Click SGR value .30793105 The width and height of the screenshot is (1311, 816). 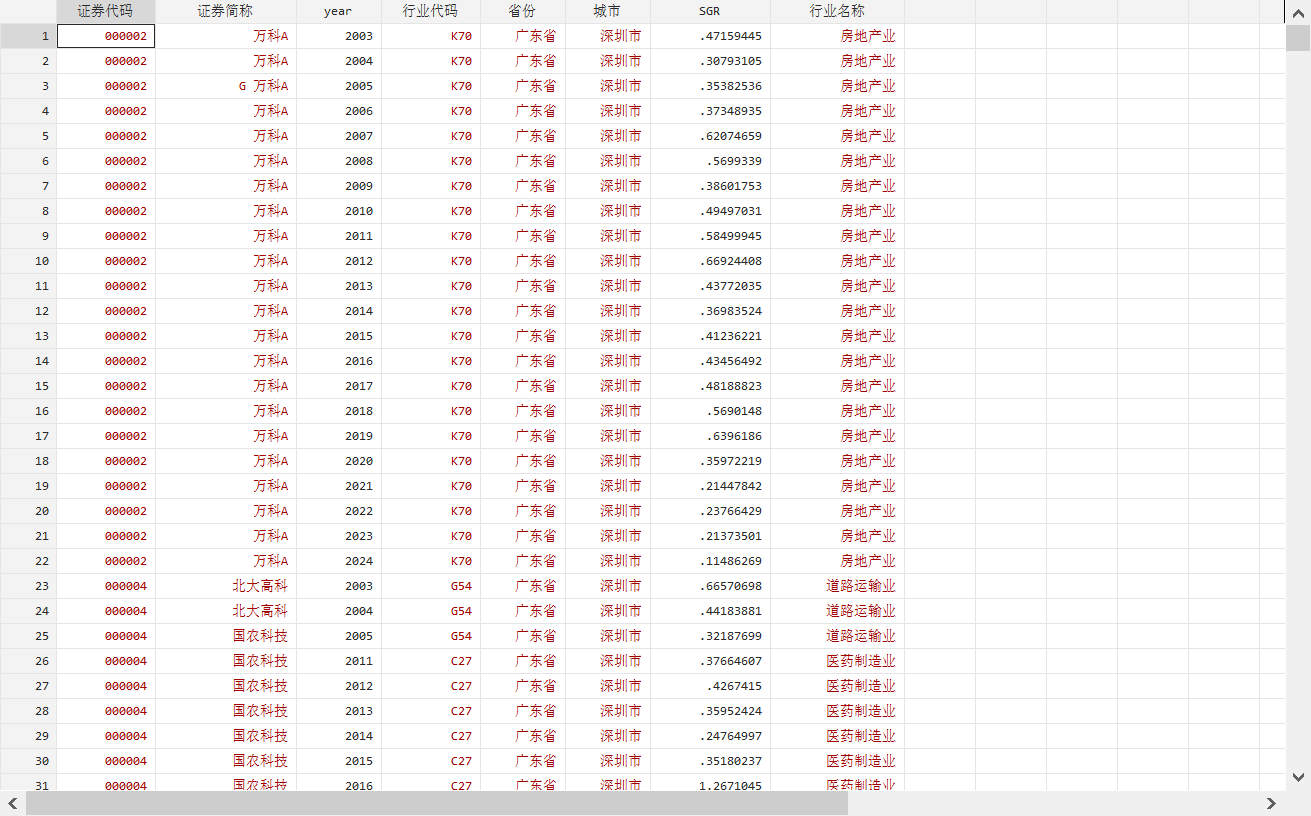710,61
